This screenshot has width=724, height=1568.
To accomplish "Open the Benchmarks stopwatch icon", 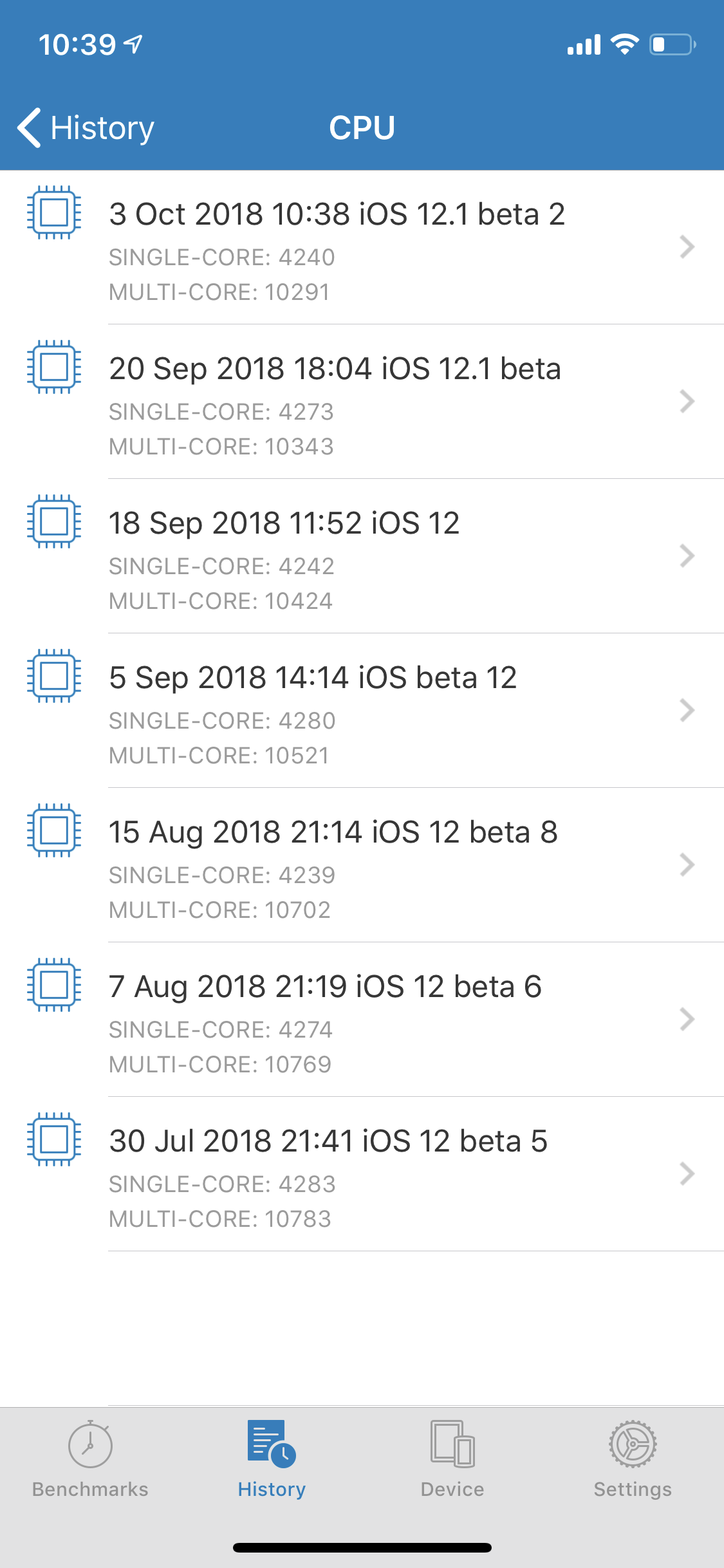I will (90, 1445).
